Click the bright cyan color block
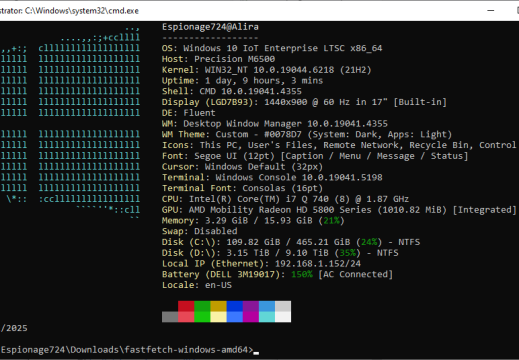Image resolution: width=519 pixels, height=360 pixels. click(x=267, y=317)
